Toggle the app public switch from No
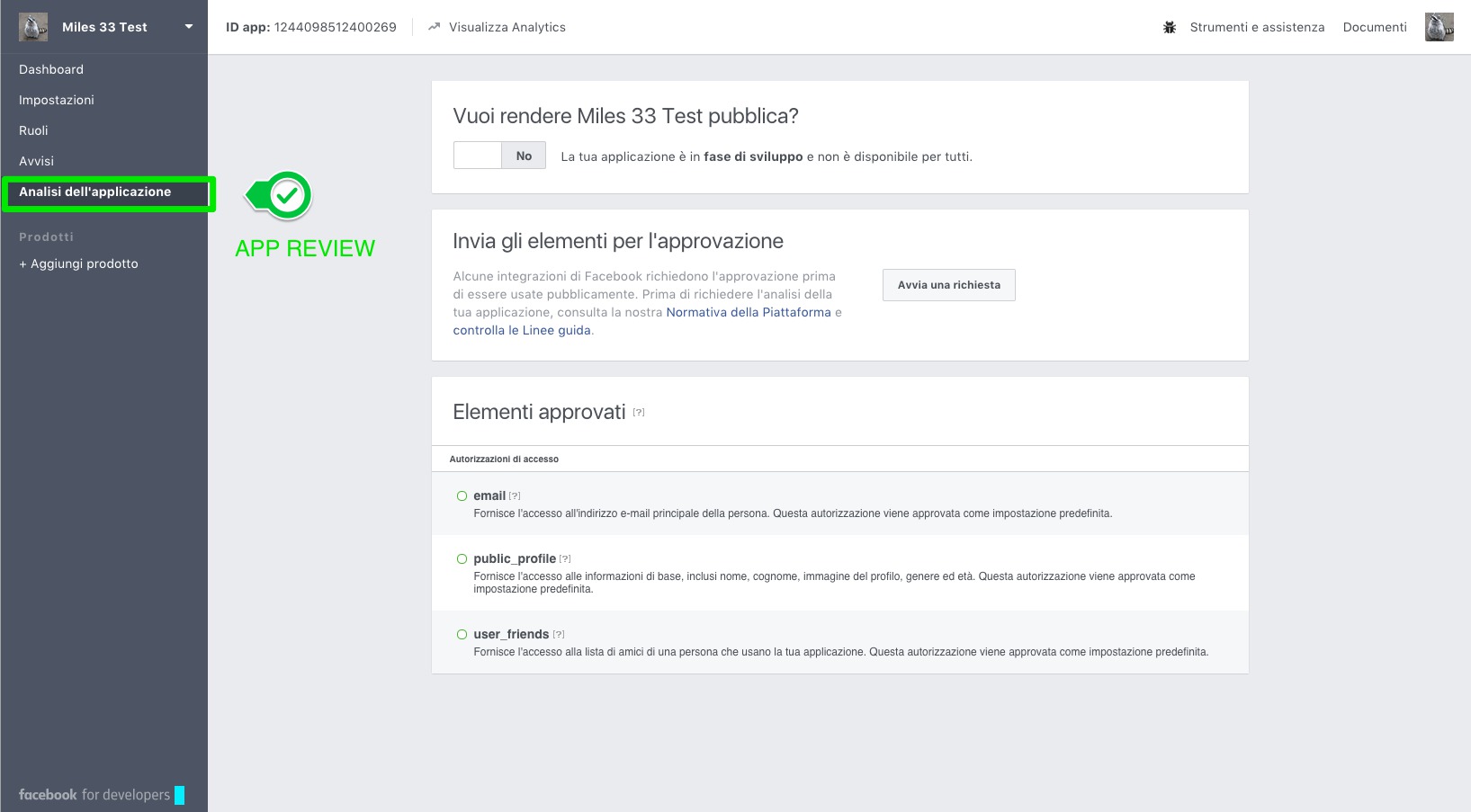 click(x=499, y=156)
